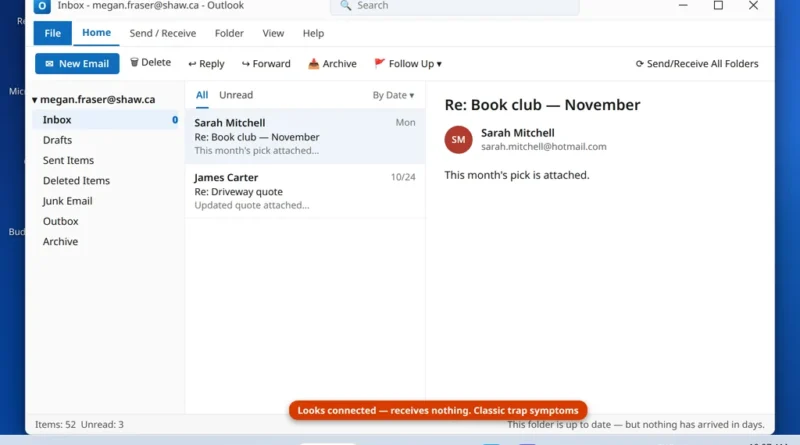Click "Items: 52" in status bar

click(55, 425)
